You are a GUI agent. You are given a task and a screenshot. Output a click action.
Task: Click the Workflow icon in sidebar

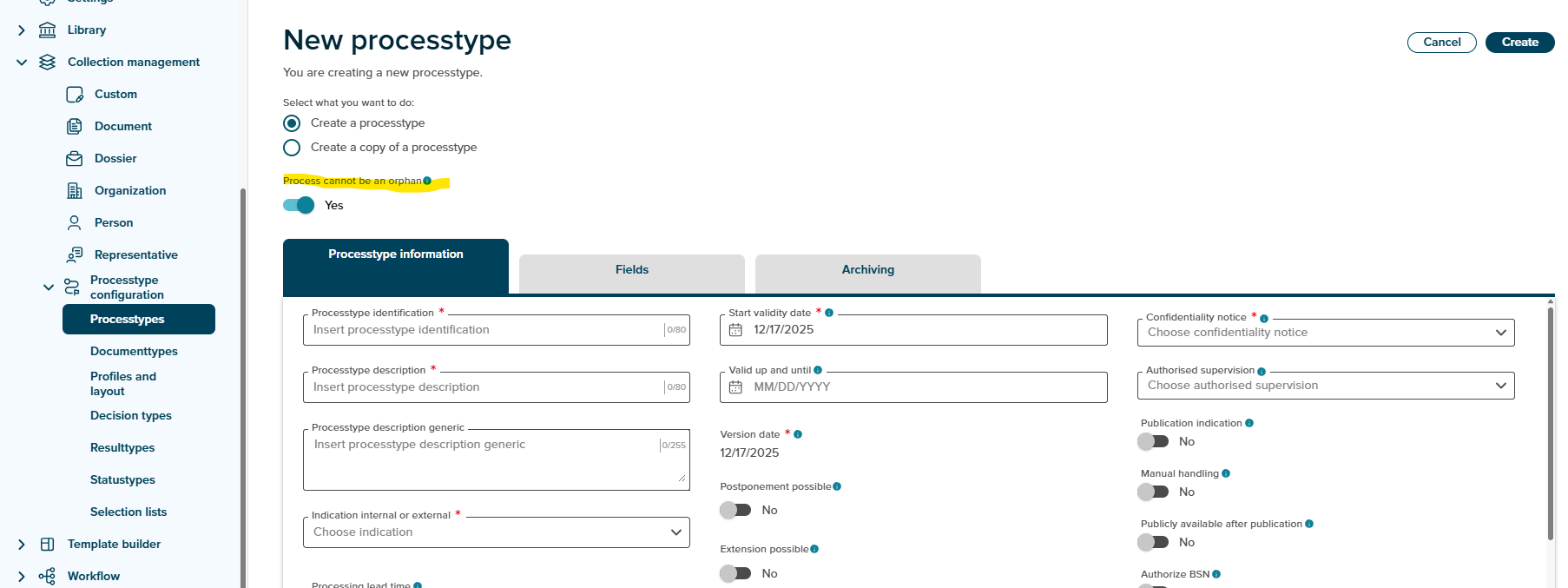click(x=48, y=576)
